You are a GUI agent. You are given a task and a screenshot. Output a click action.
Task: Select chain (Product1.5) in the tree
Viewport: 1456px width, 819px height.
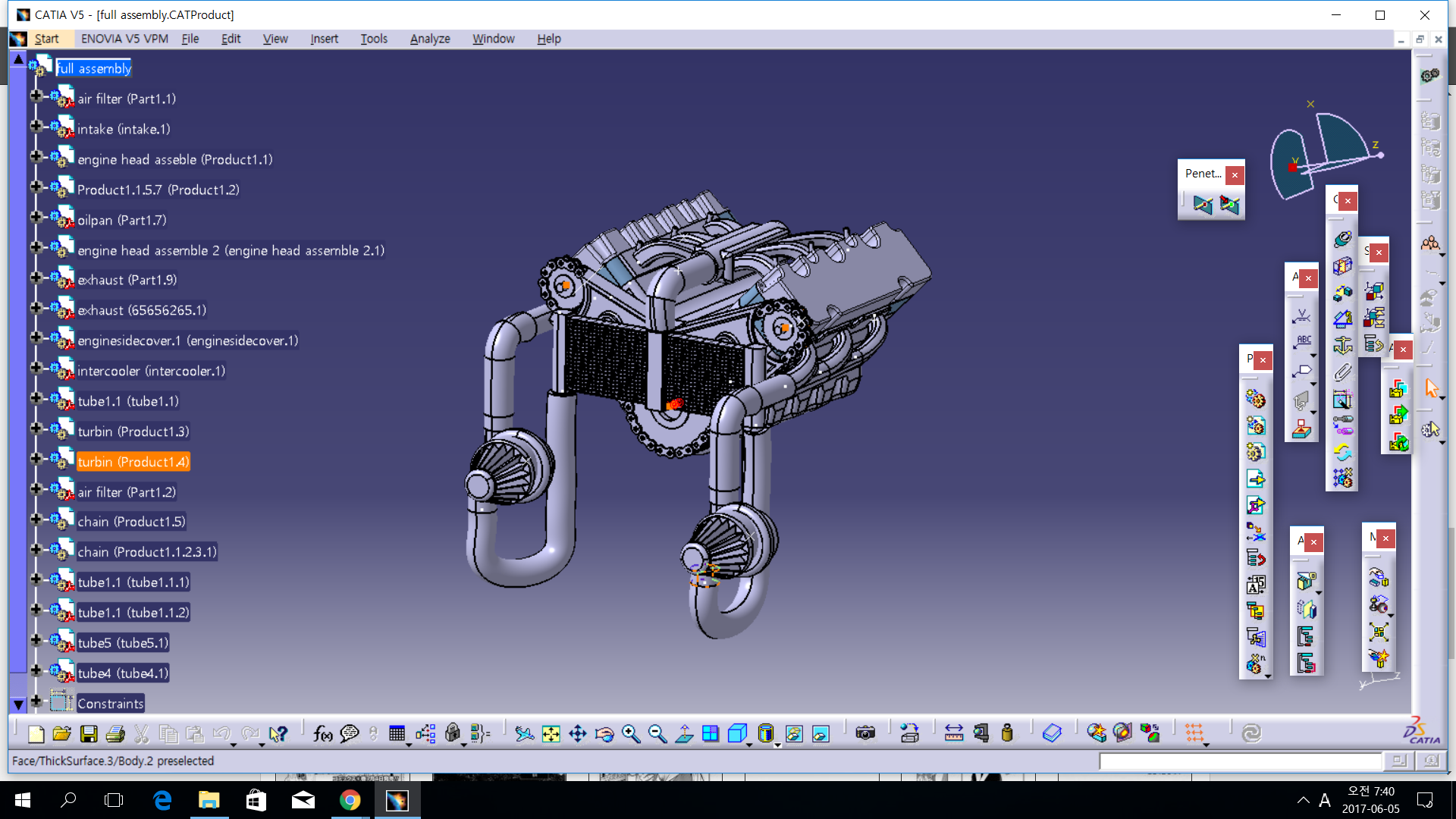tap(131, 522)
